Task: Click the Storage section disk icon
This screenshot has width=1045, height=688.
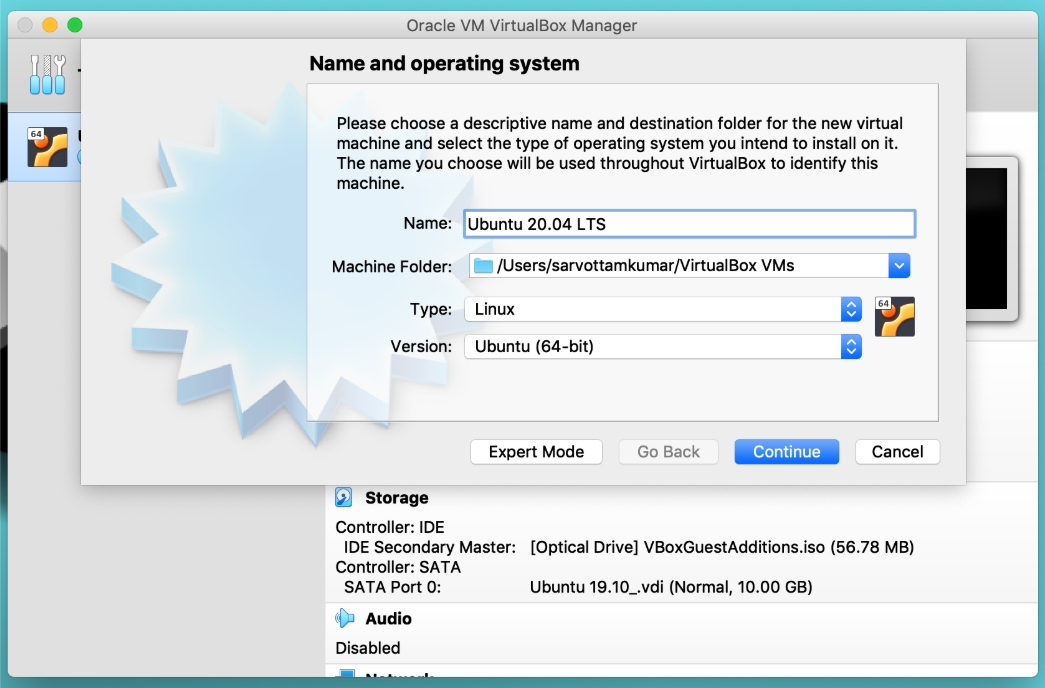Action: (x=343, y=497)
